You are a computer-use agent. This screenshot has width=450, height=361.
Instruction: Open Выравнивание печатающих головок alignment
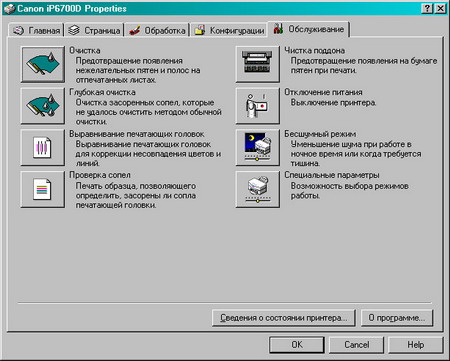click(43, 148)
